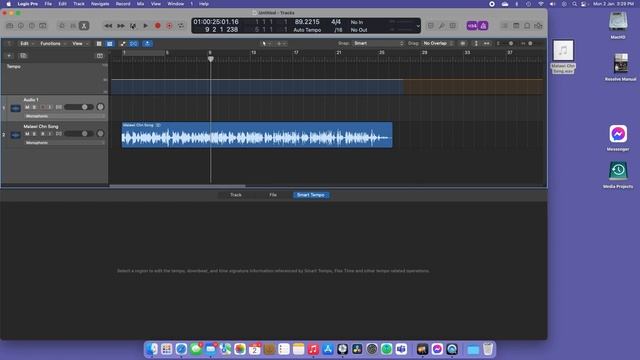The height and width of the screenshot is (360, 640).
Task: Open the Malawi Chn Song.wav desktop file
Action: 563,57
